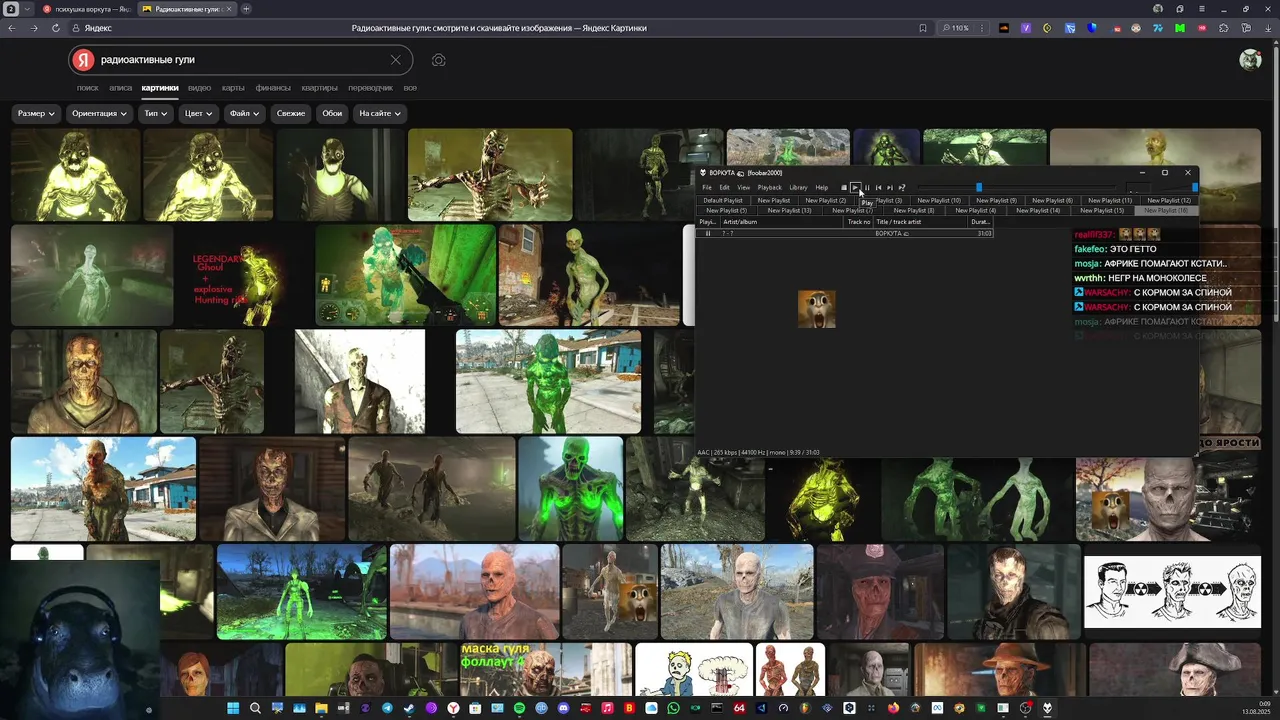Bookmark this page in the address bar

pyautogui.click(x=922, y=28)
